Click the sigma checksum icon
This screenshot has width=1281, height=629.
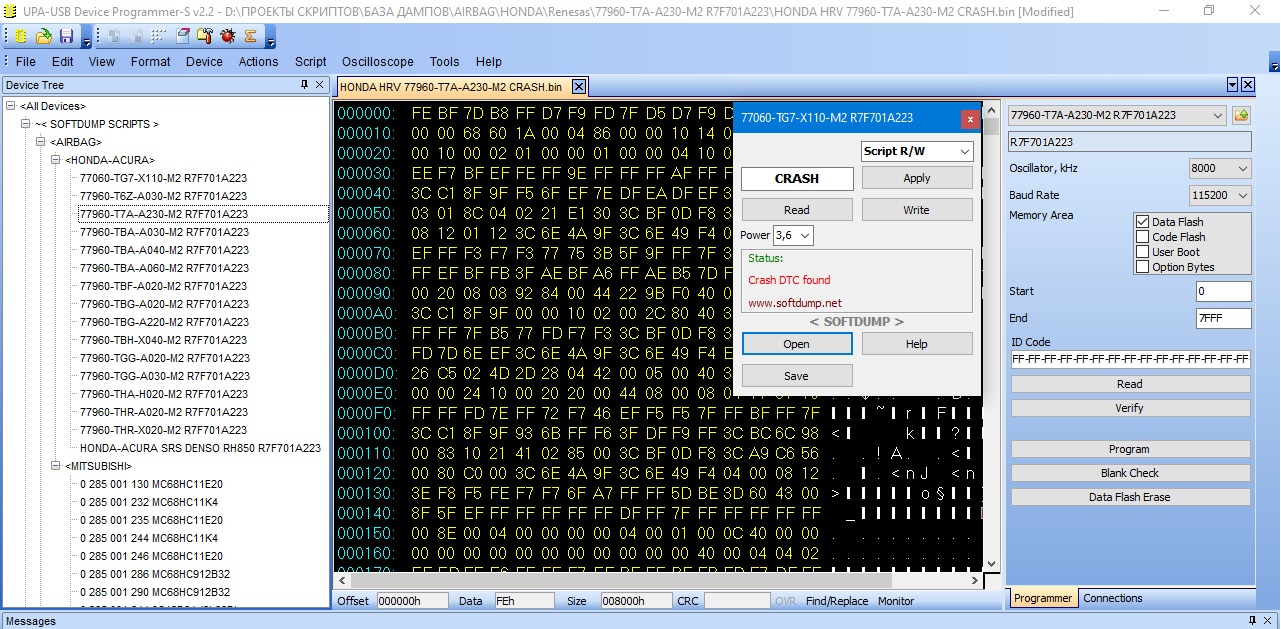point(249,36)
